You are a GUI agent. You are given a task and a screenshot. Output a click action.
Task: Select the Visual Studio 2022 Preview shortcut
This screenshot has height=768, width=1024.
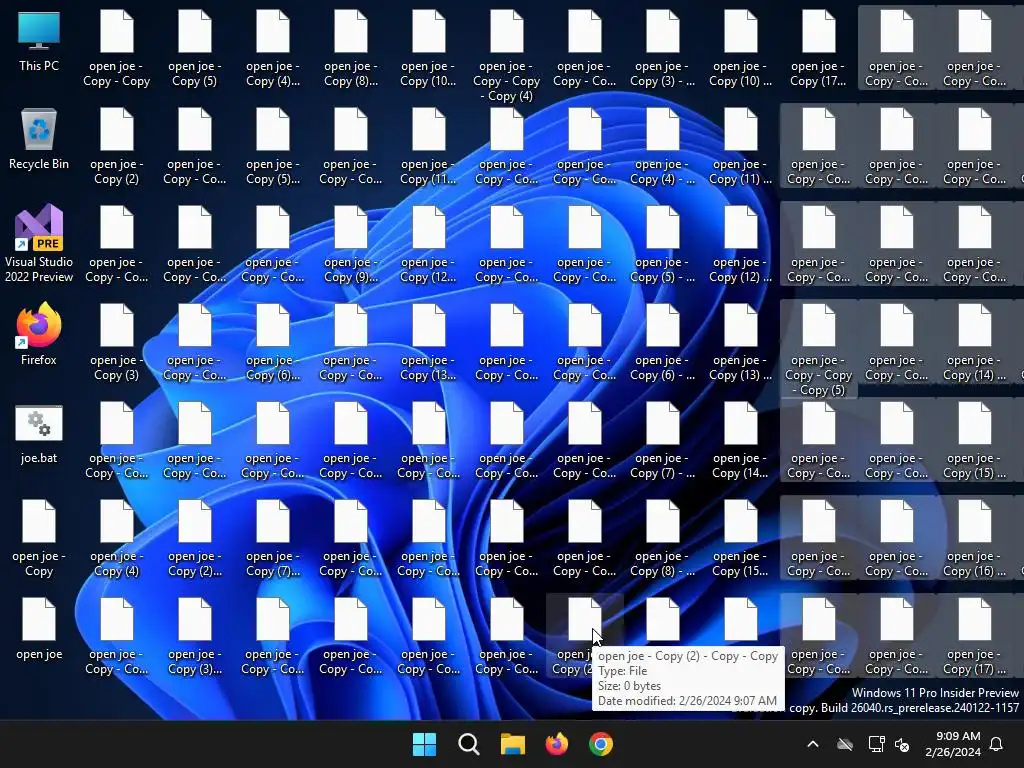pyautogui.click(x=39, y=244)
